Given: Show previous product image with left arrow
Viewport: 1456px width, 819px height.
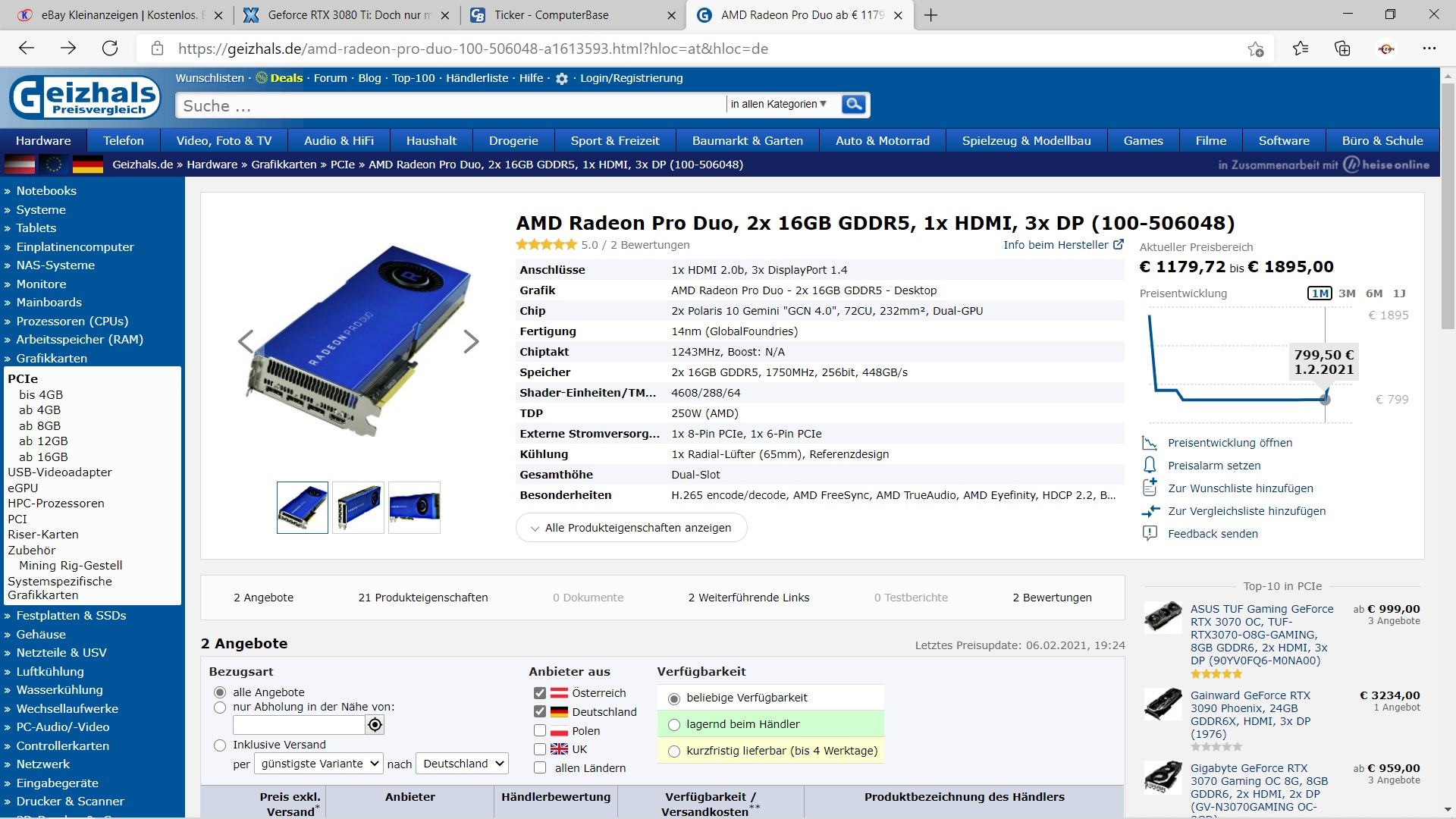Looking at the screenshot, I should point(246,342).
